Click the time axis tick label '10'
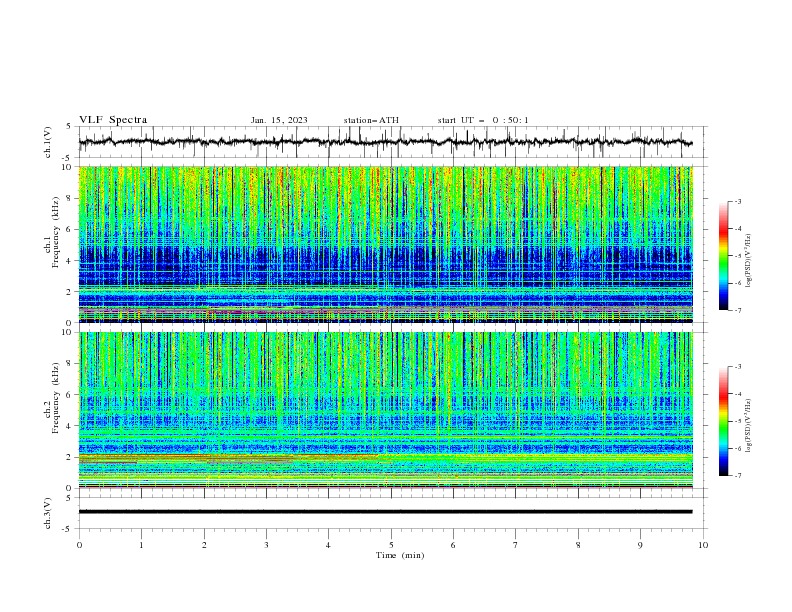Screen dimensions: 792x612 coord(703,545)
